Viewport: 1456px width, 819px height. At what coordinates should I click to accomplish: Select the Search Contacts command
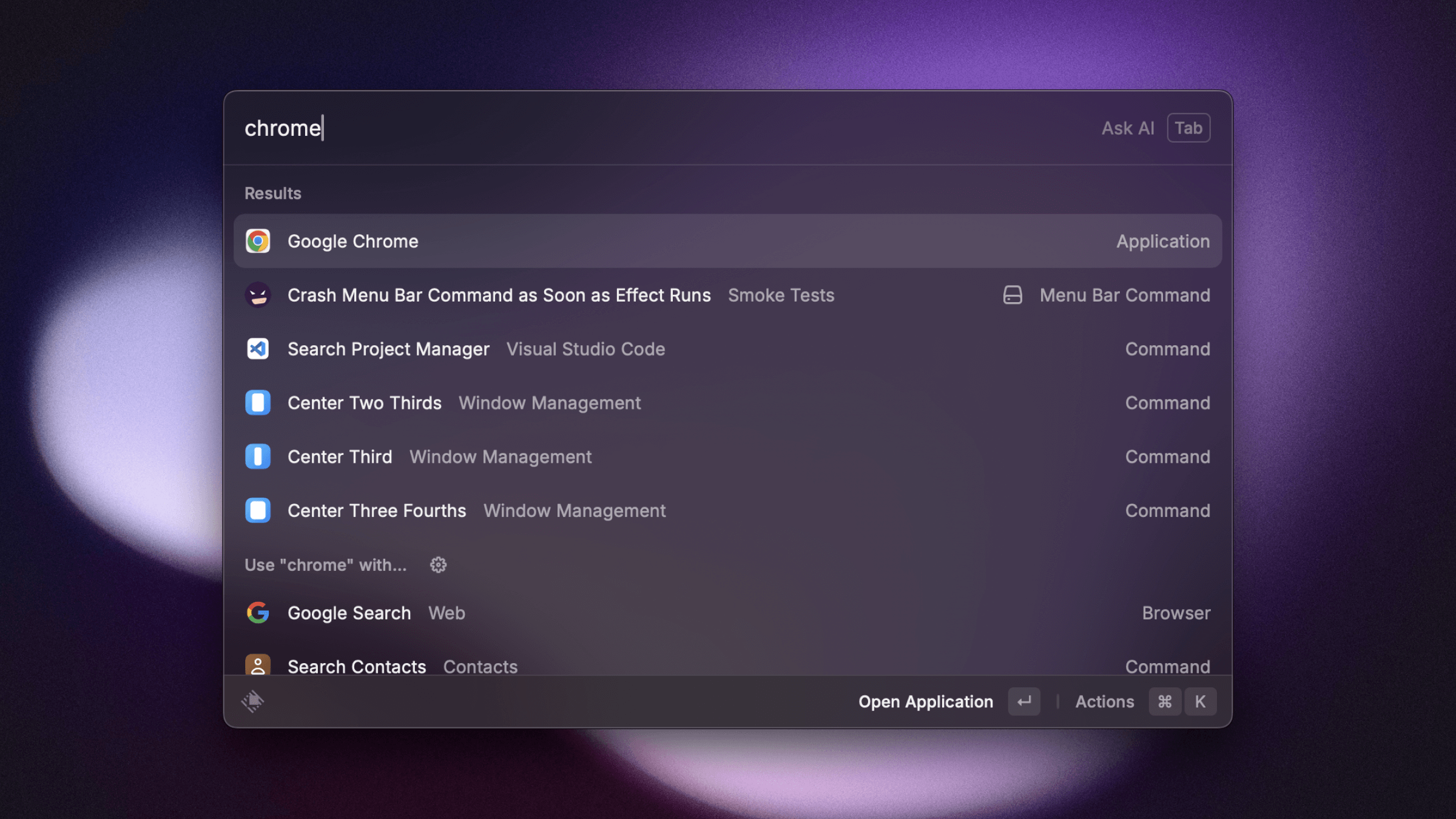pos(727,659)
